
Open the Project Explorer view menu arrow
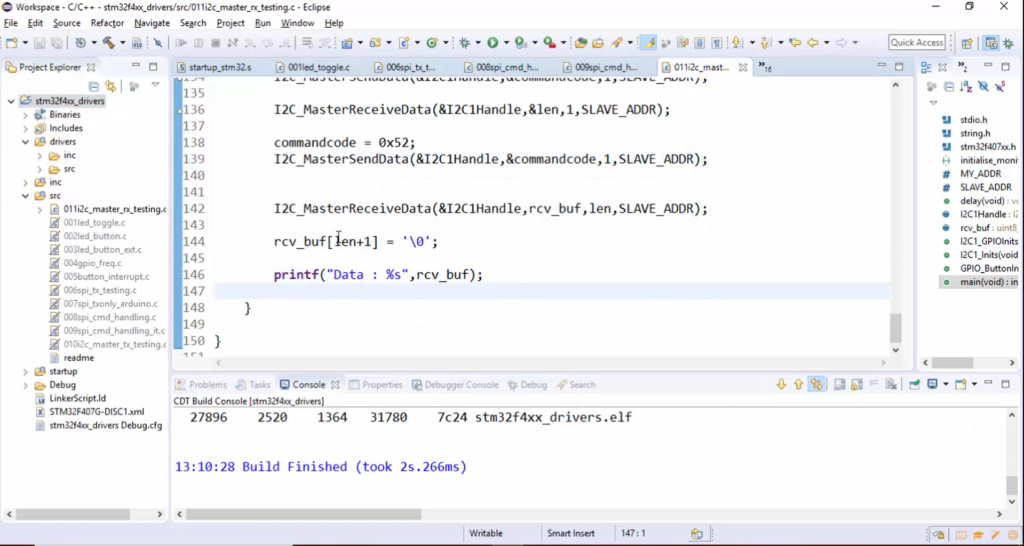(155, 85)
